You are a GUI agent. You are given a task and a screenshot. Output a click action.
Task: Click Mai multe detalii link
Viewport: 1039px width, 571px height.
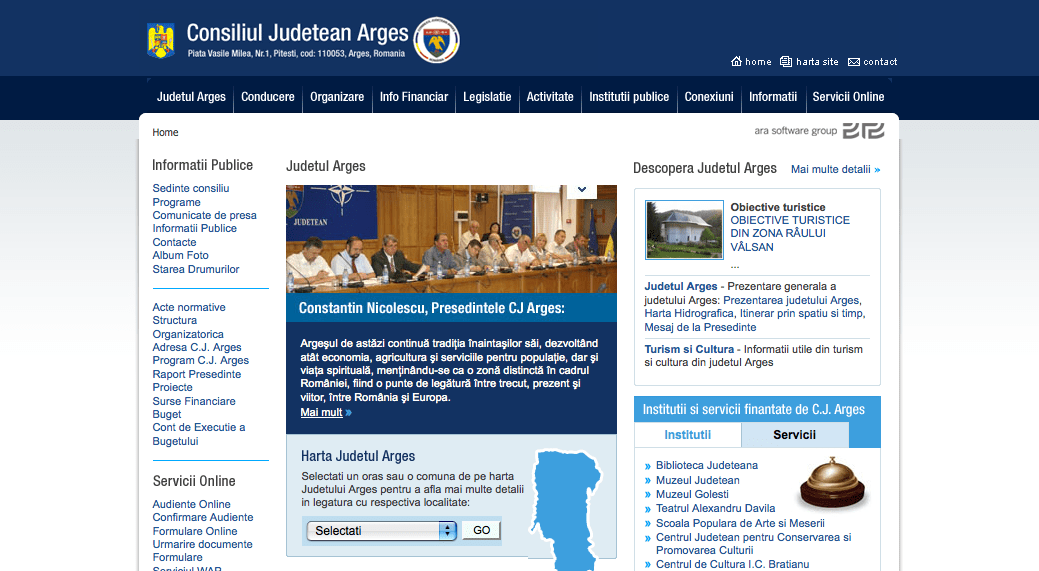click(836, 170)
